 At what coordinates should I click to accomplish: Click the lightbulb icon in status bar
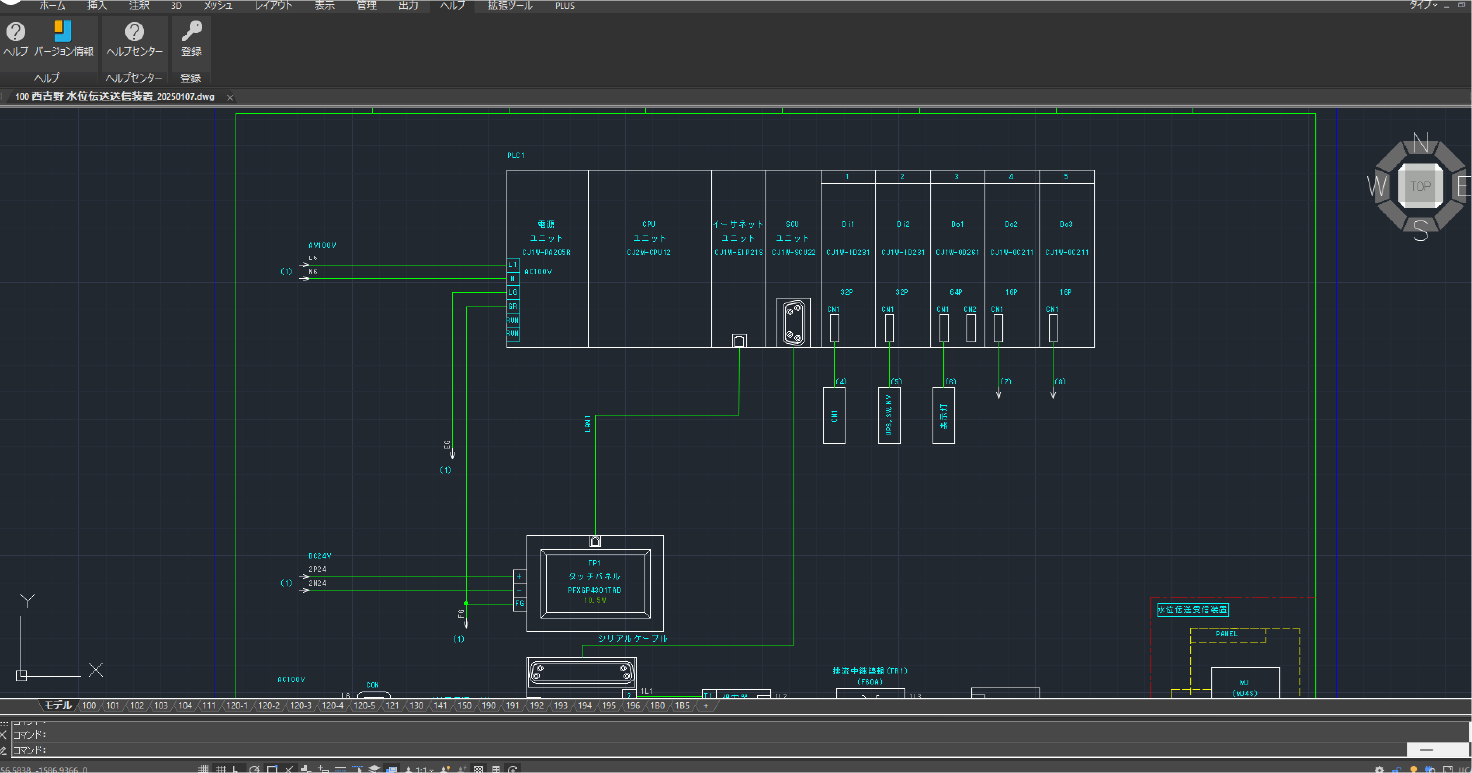(1413, 769)
